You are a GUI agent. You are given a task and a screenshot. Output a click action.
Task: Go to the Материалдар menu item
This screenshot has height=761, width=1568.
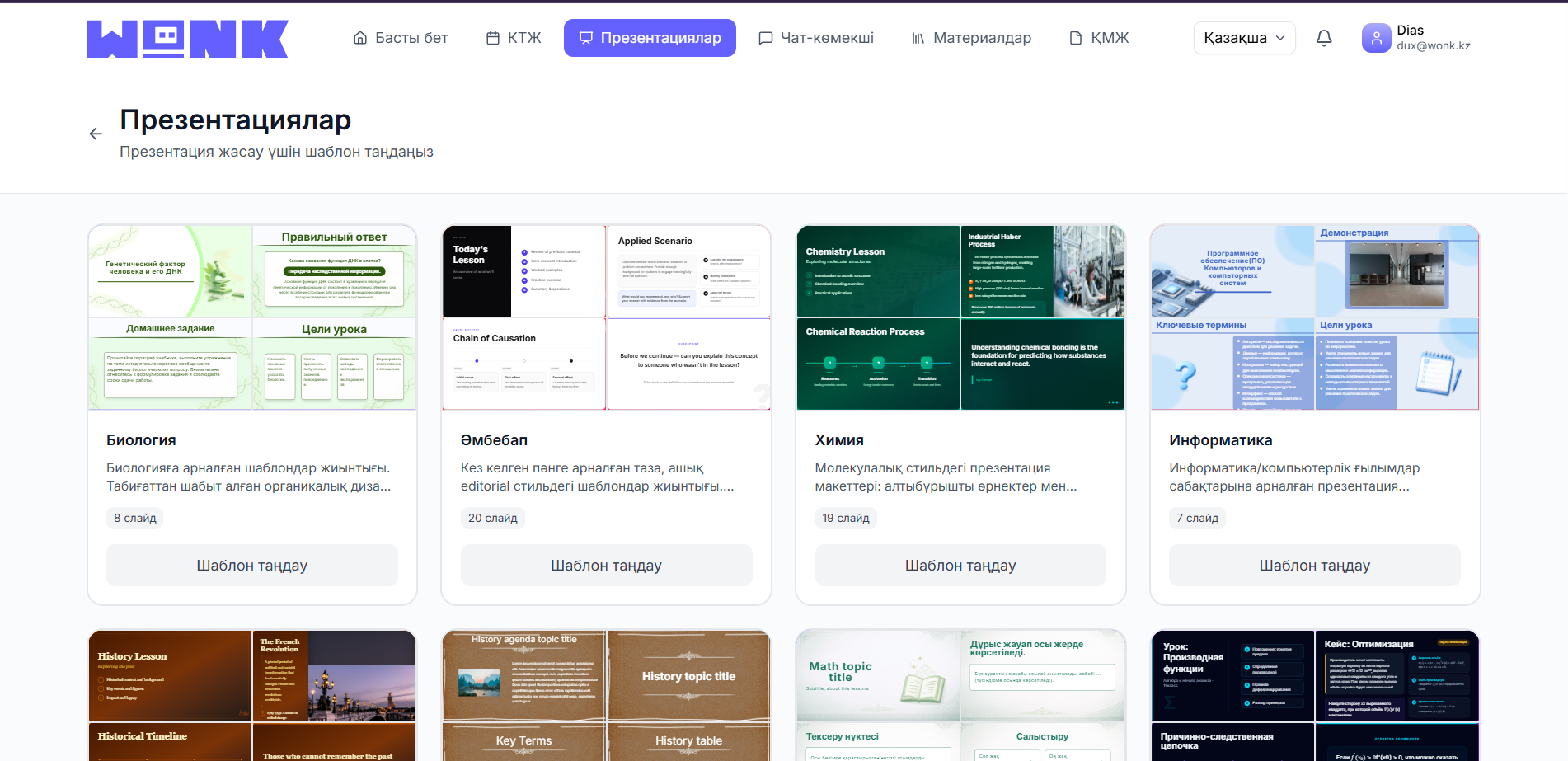(x=981, y=38)
